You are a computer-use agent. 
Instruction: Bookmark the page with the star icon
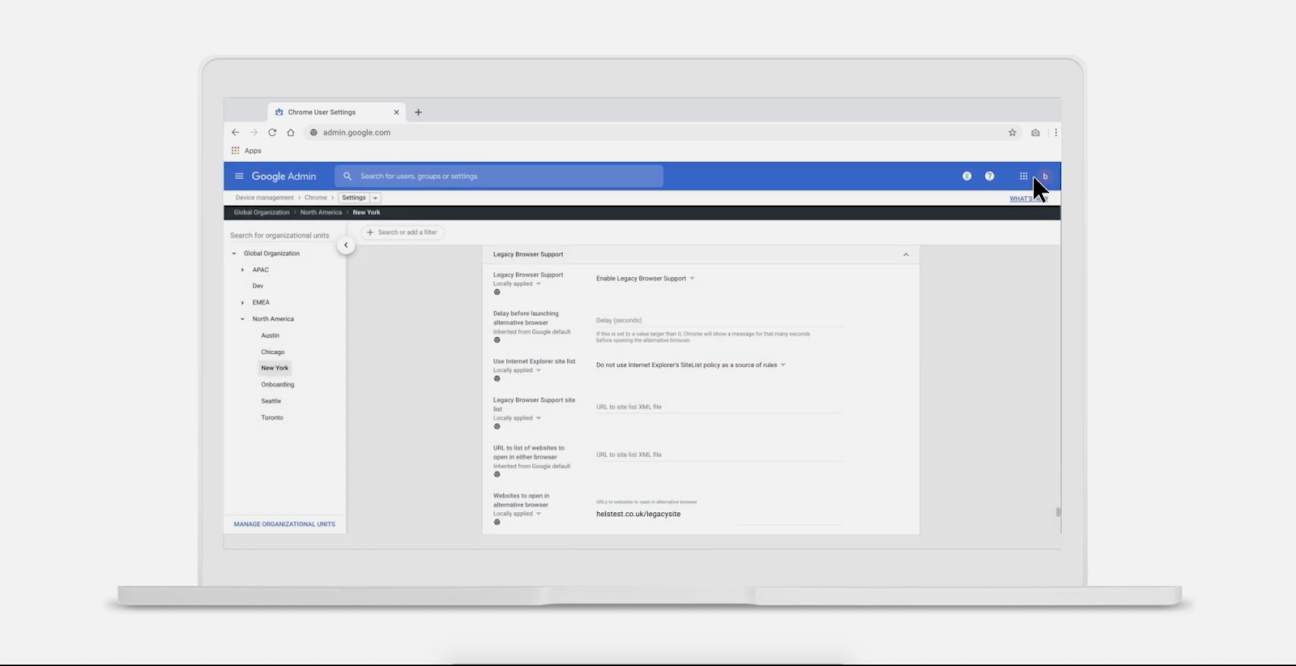point(1012,132)
